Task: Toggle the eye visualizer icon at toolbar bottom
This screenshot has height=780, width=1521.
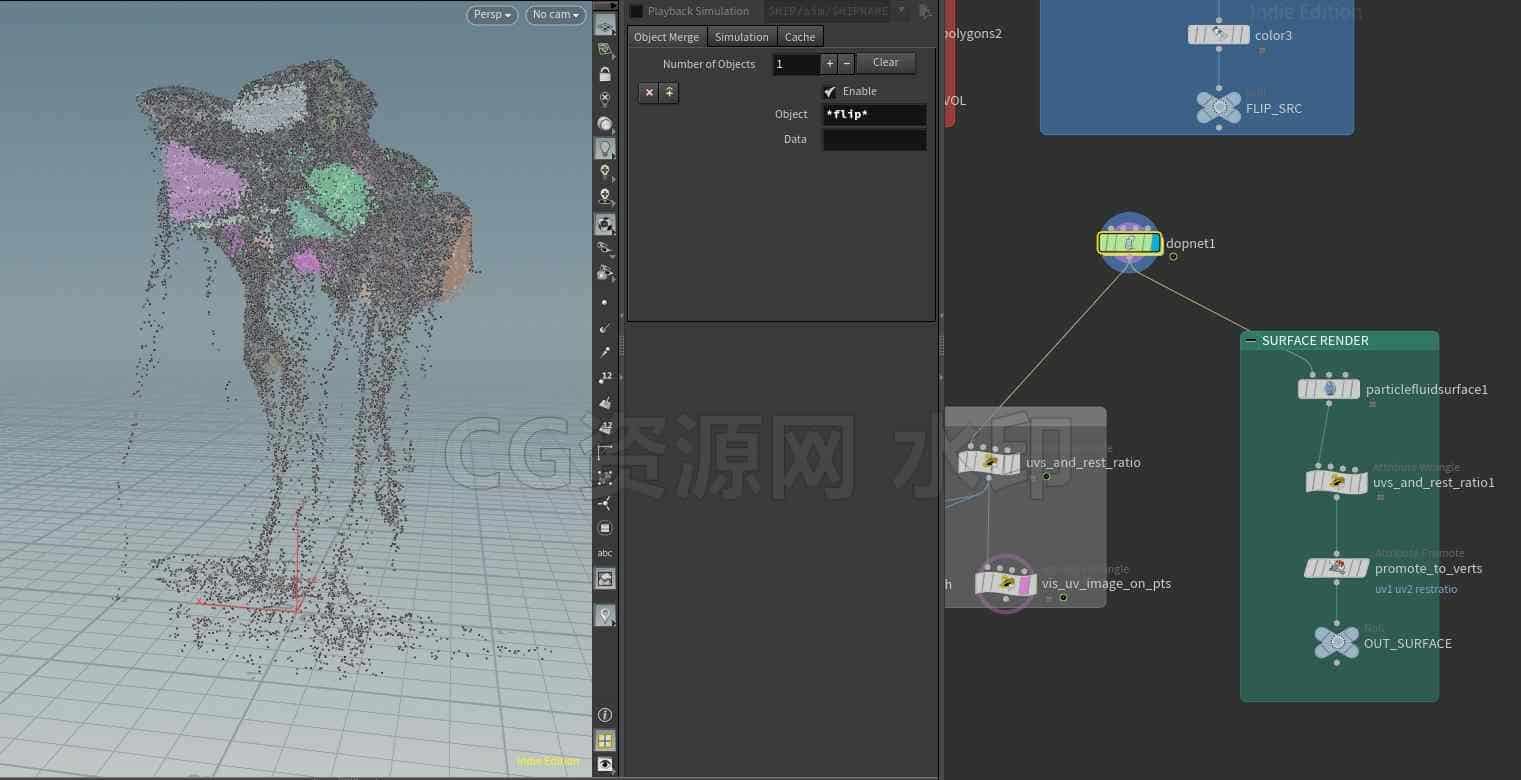Action: 605,764
